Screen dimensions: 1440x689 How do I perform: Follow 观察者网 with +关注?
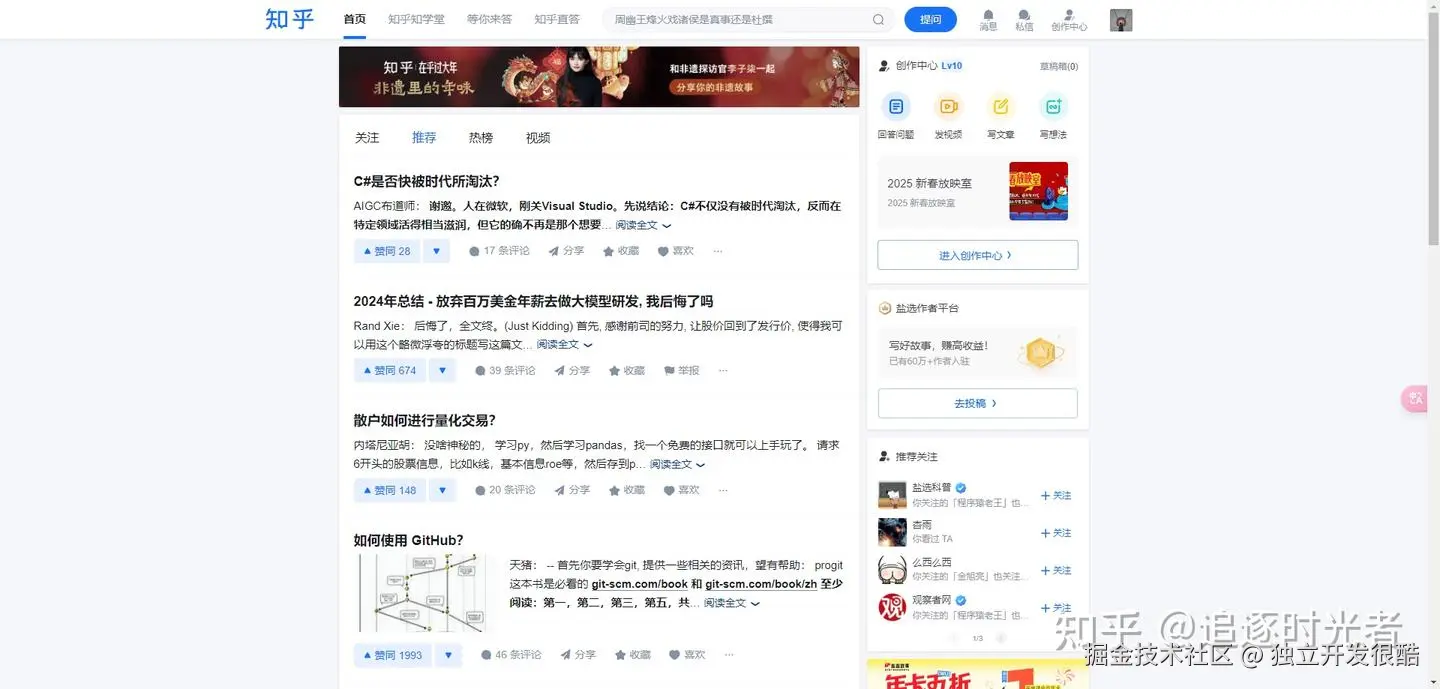click(x=1056, y=608)
